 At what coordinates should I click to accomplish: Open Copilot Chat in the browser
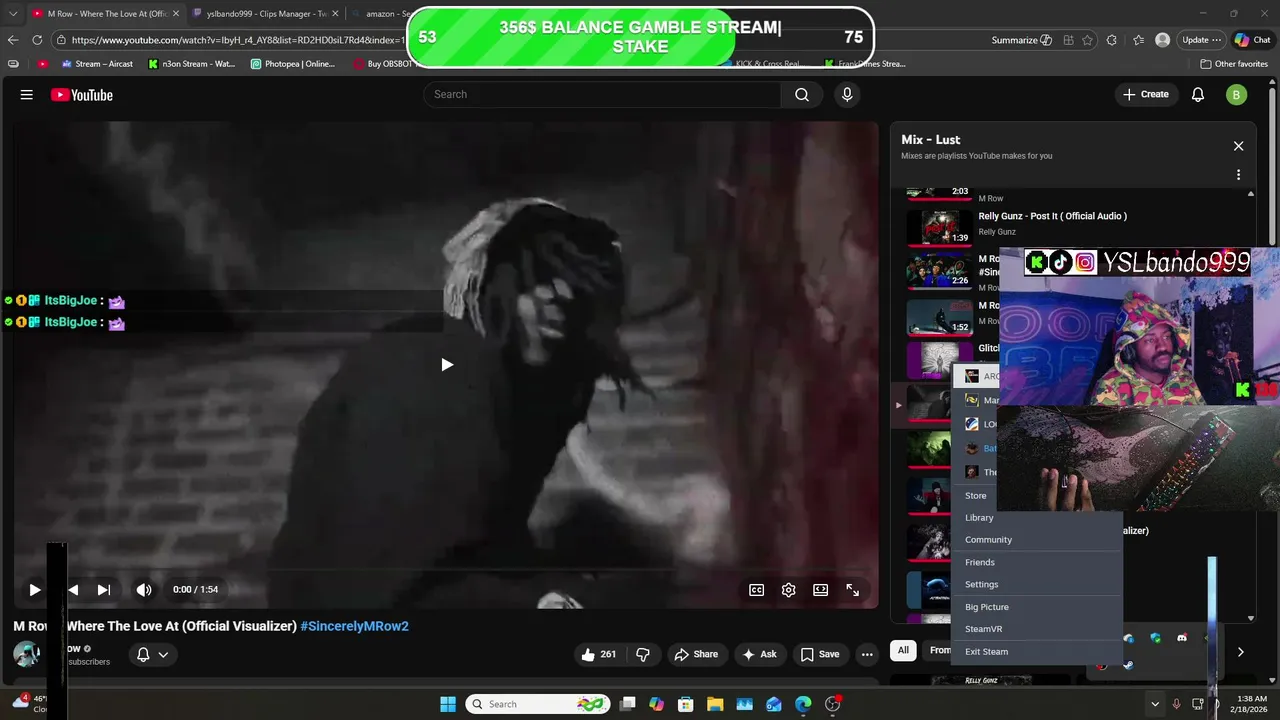tap(1254, 40)
